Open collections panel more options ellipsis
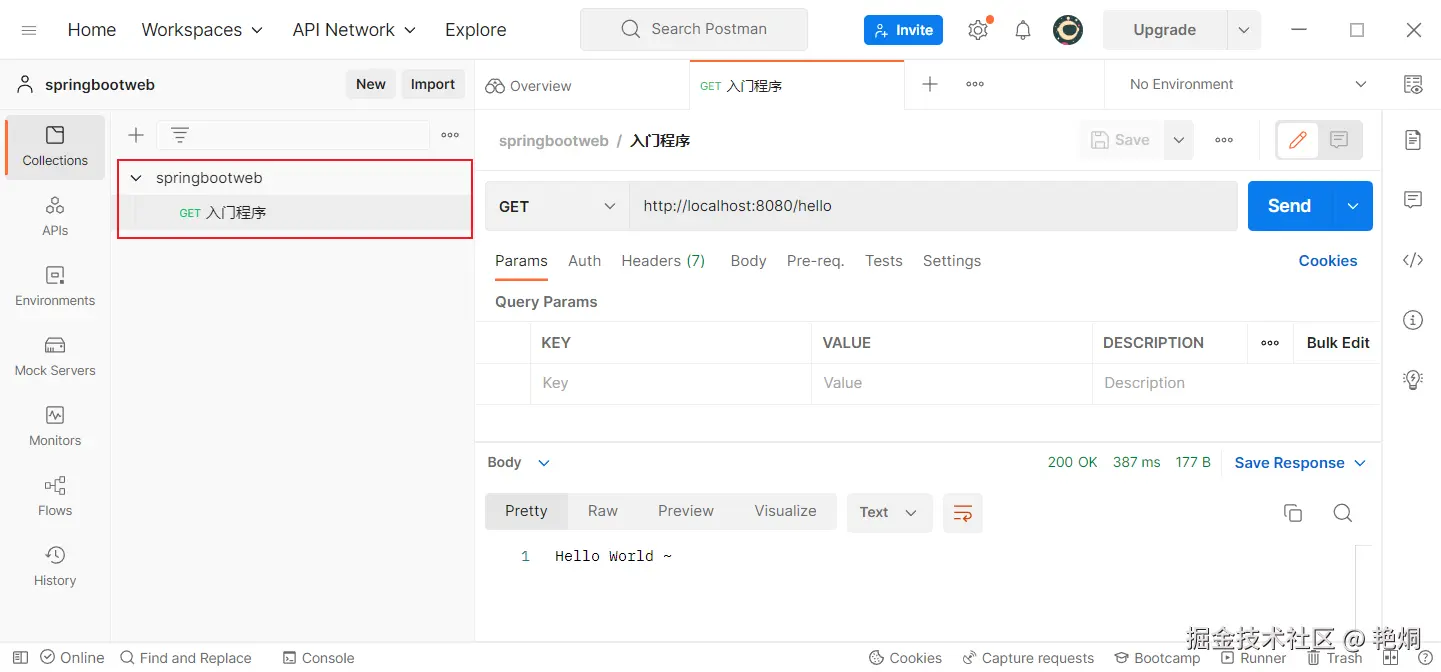The height and width of the screenshot is (672, 1441). pos(450,135)
